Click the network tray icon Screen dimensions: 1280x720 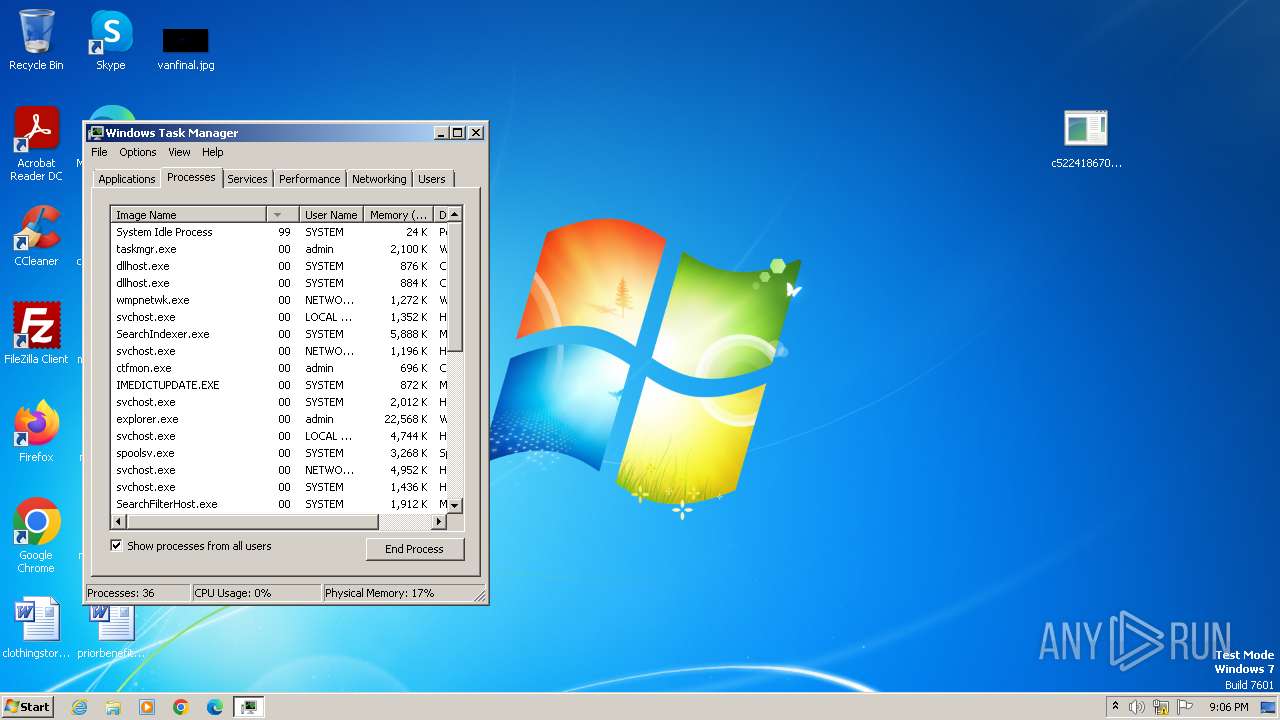1161,707
